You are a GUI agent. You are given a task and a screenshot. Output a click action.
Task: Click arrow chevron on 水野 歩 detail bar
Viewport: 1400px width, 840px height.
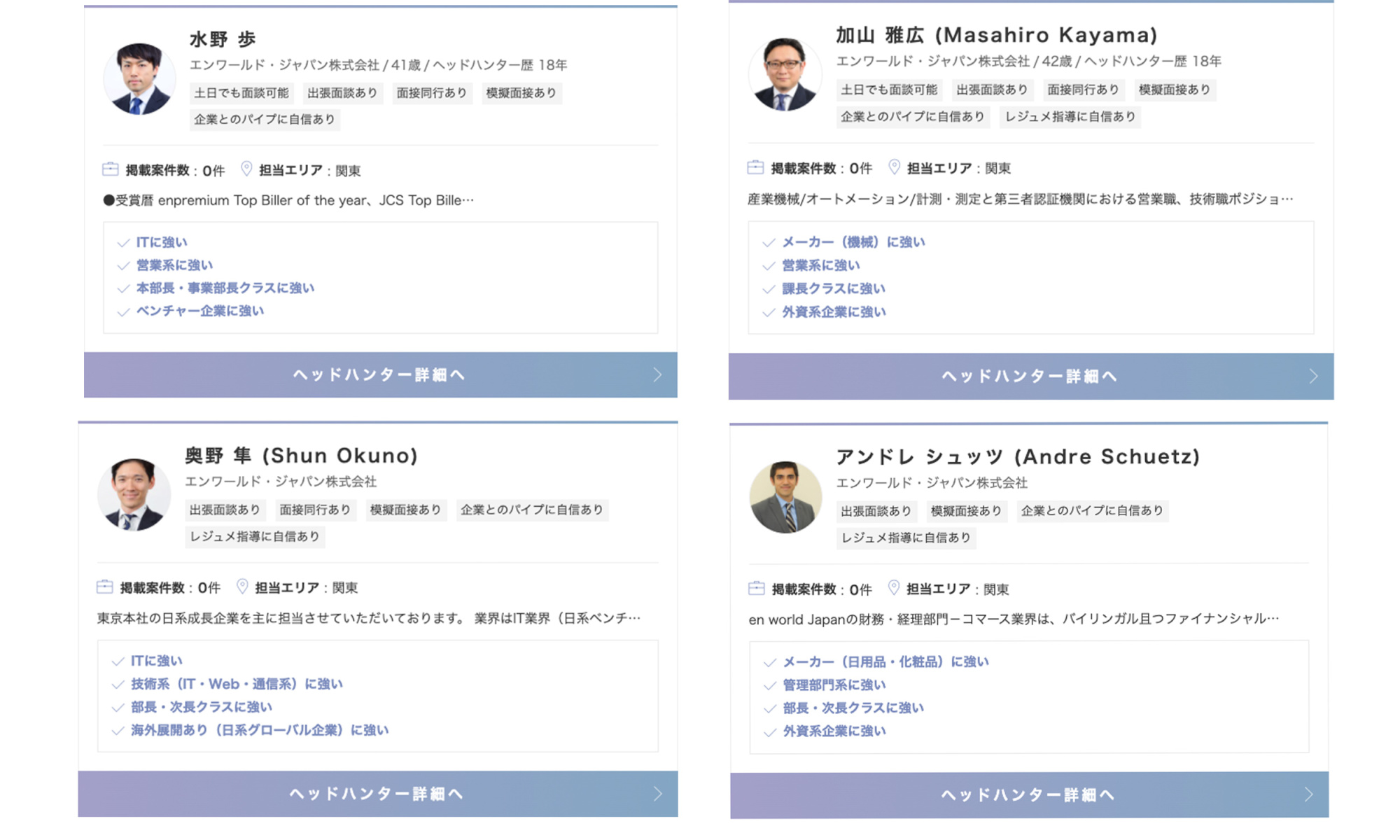(x=657, y=375)
